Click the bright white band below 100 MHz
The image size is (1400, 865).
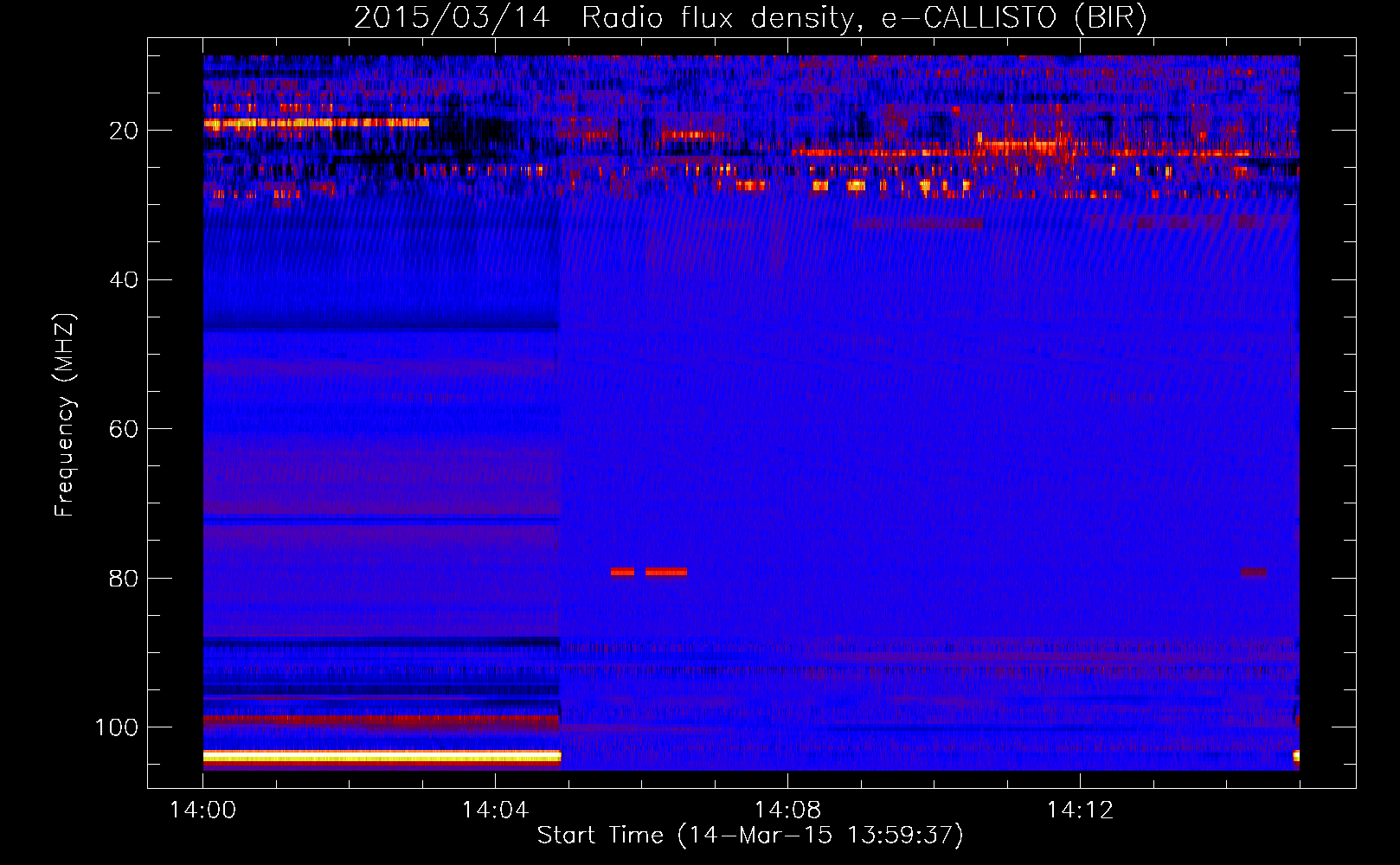[x=382, y=756]
